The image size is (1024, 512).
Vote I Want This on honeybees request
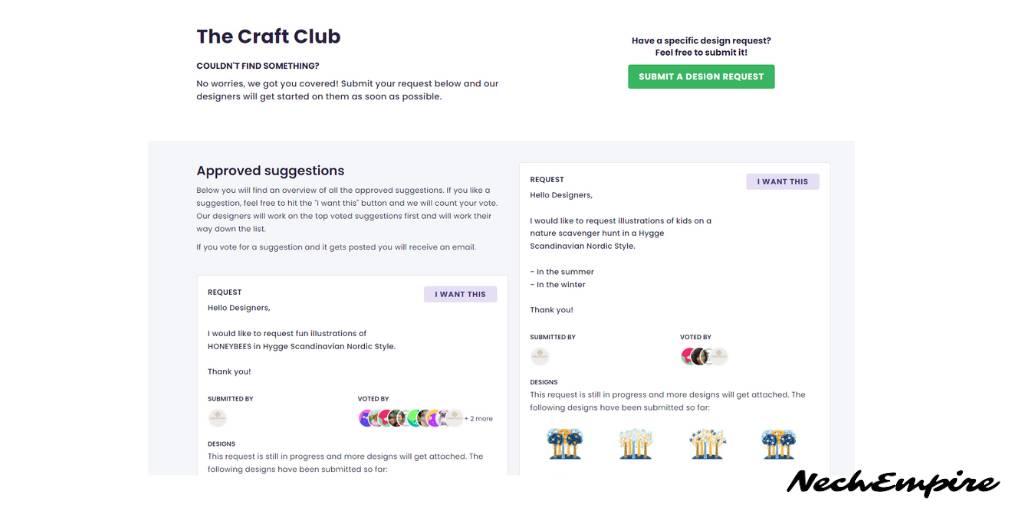point(460,295)
